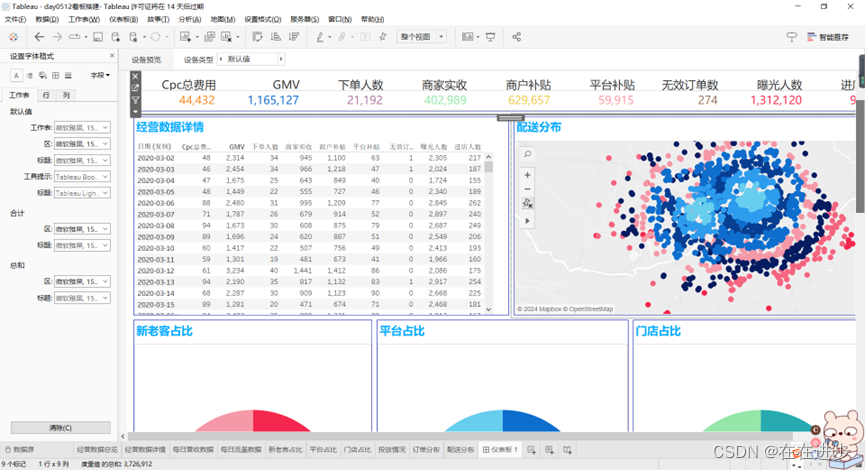
Task: Click the share icon in toolbar
Action: pos(516,37)
